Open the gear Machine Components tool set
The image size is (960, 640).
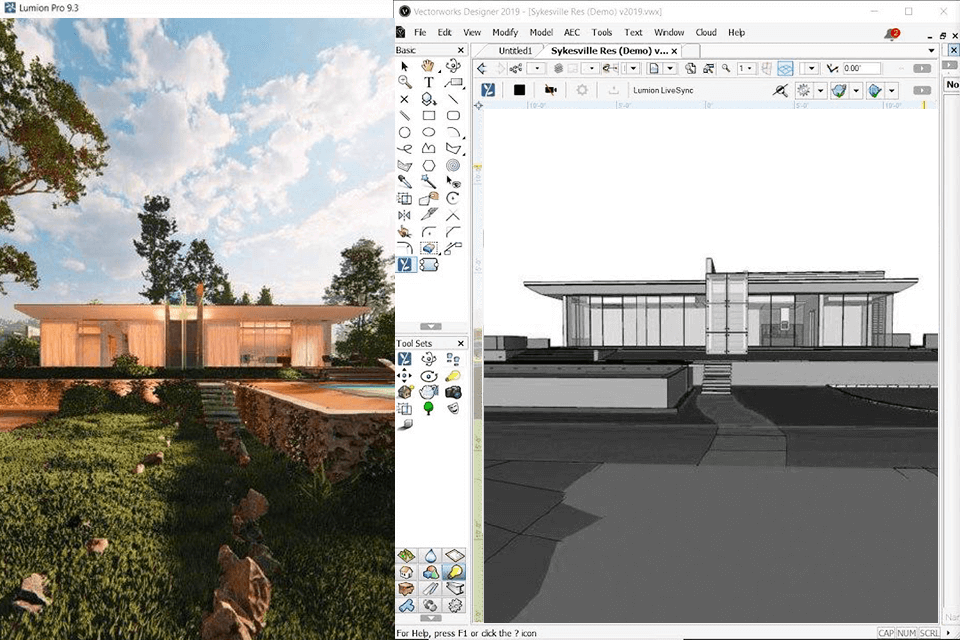tap(454, 605)
